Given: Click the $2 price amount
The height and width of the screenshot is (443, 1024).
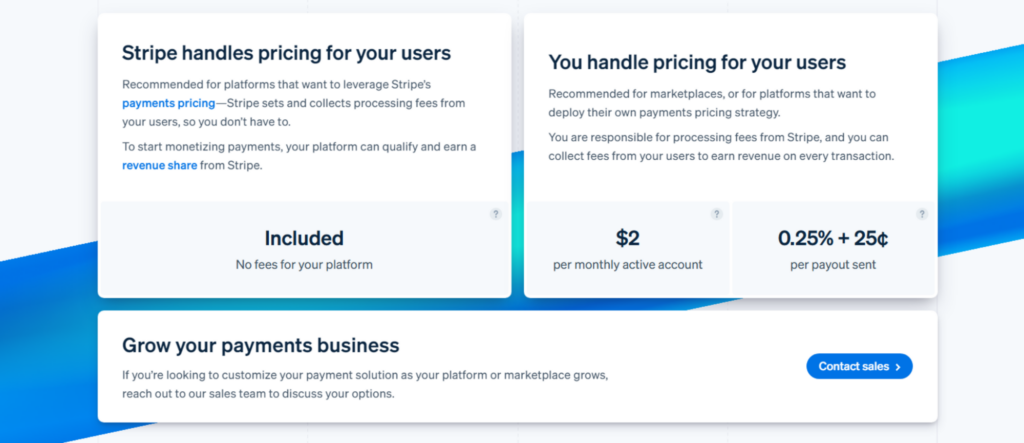Looking at the screenshot, I should point(627,238).
